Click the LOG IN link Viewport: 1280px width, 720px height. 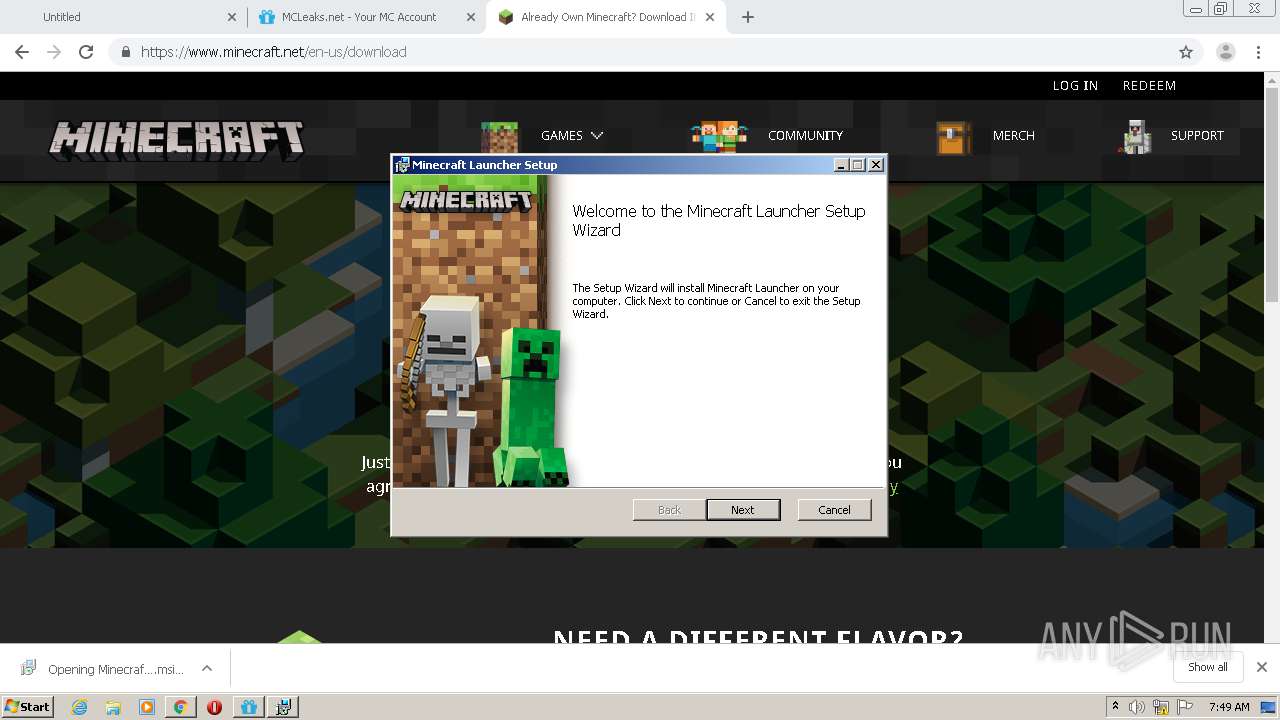1075,86
